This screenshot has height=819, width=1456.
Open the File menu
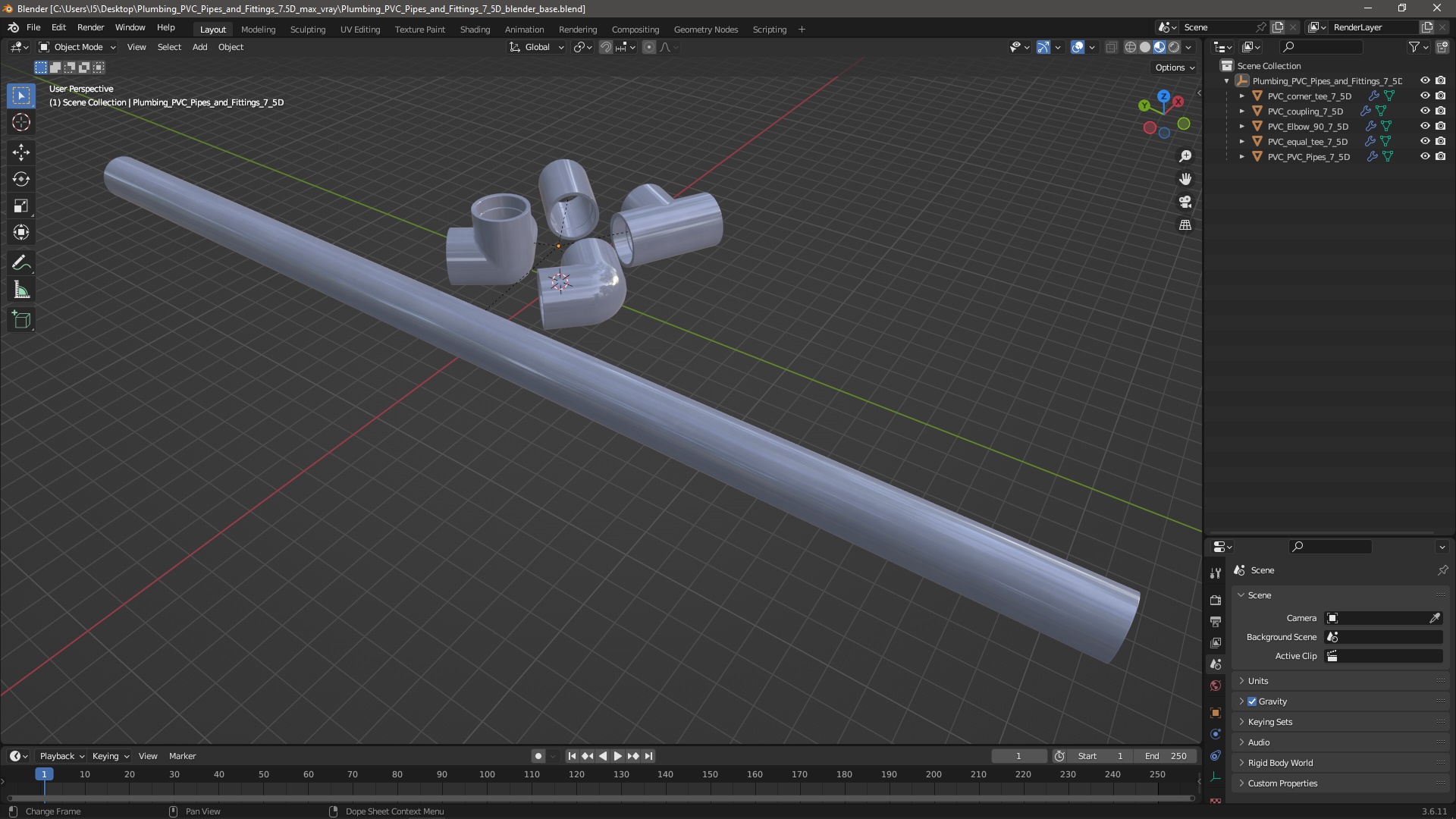point(33,27)
